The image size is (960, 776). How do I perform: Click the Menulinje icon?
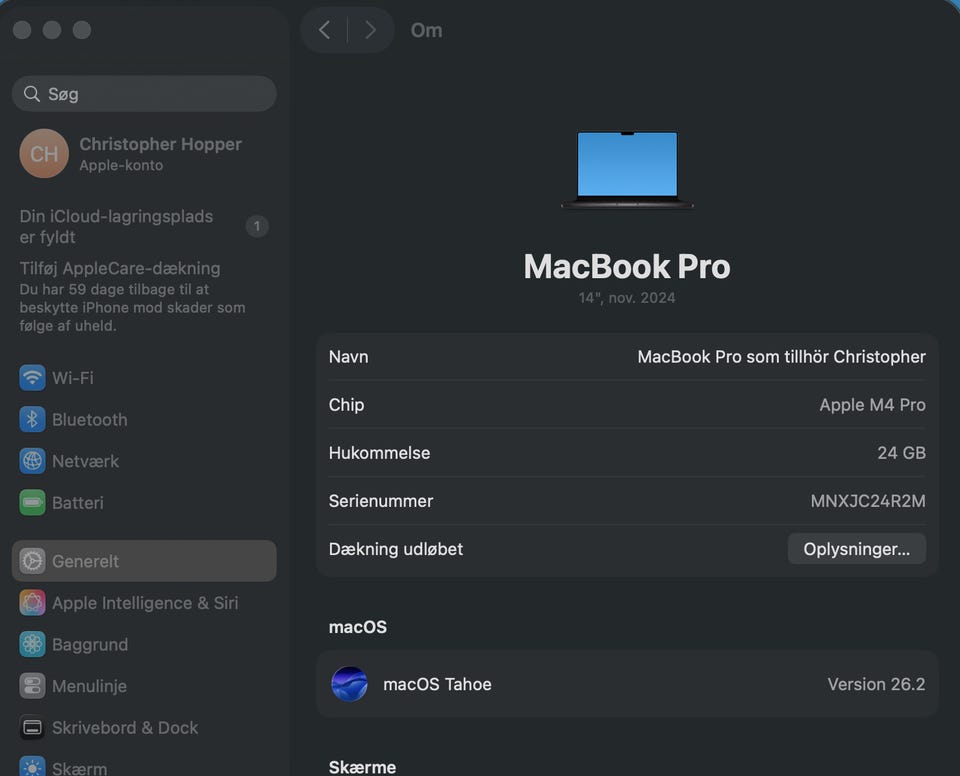click(x=32, y=686)
